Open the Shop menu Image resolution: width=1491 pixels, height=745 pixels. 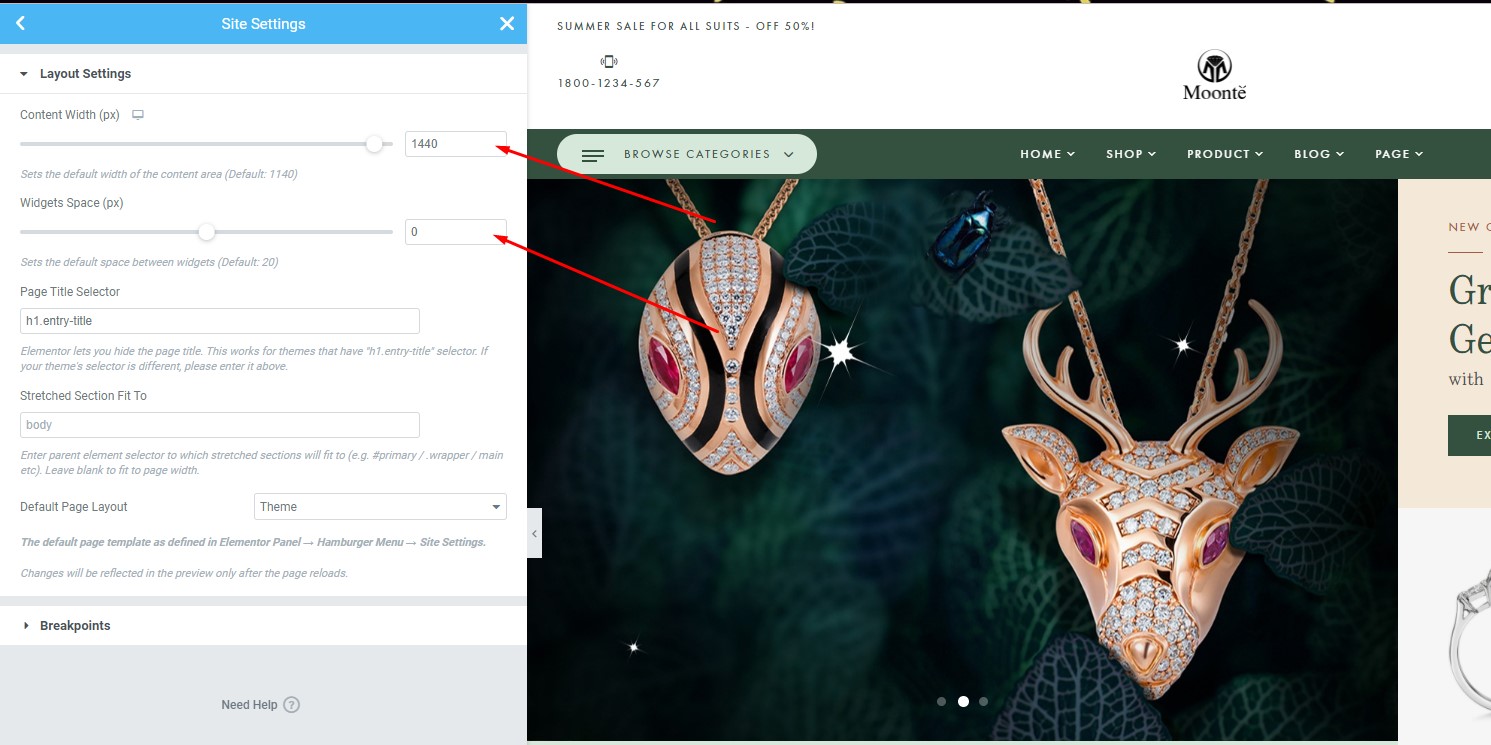[x=1131, y=154]
